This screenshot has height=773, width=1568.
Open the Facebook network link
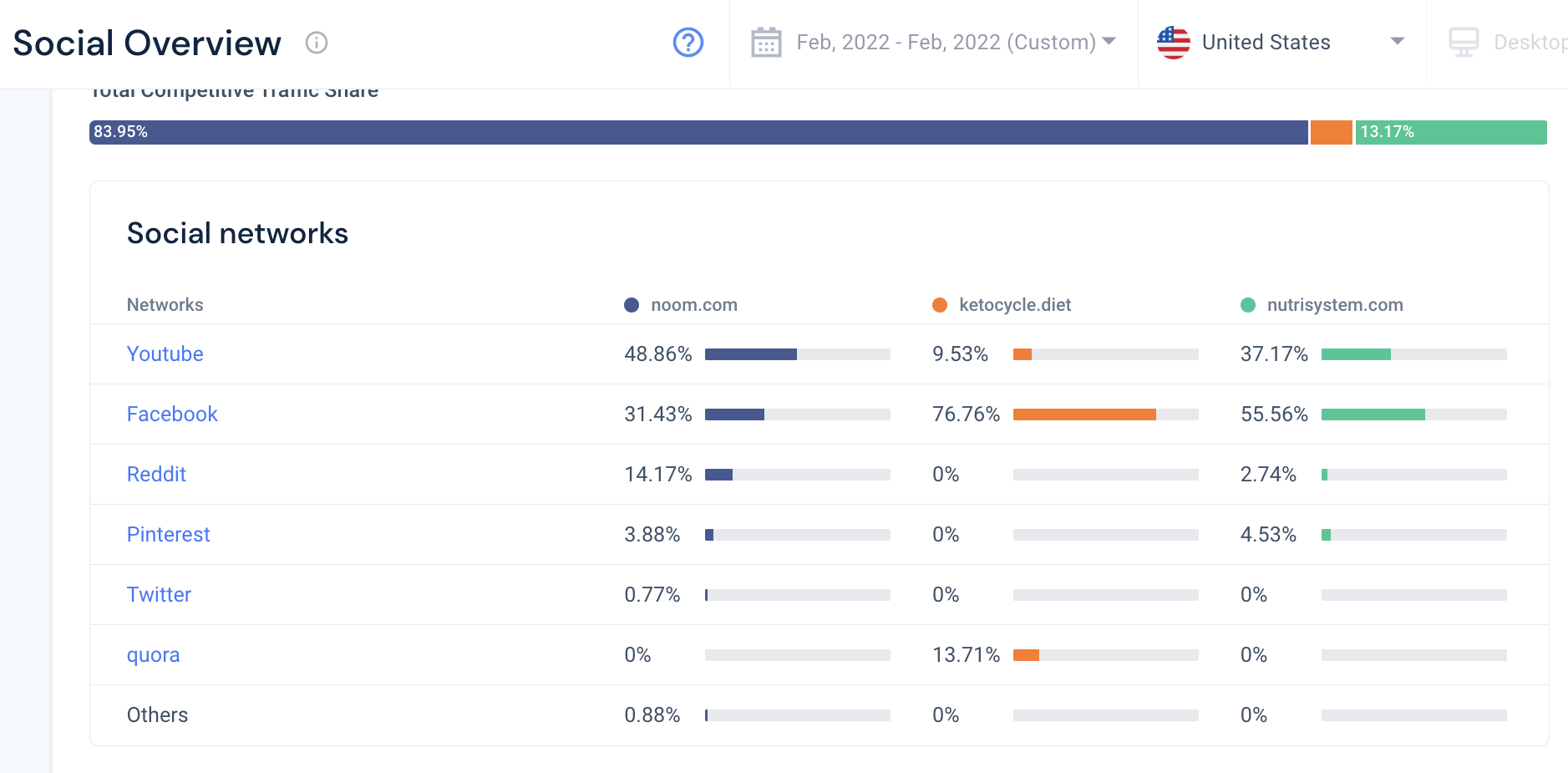(172, 414)
